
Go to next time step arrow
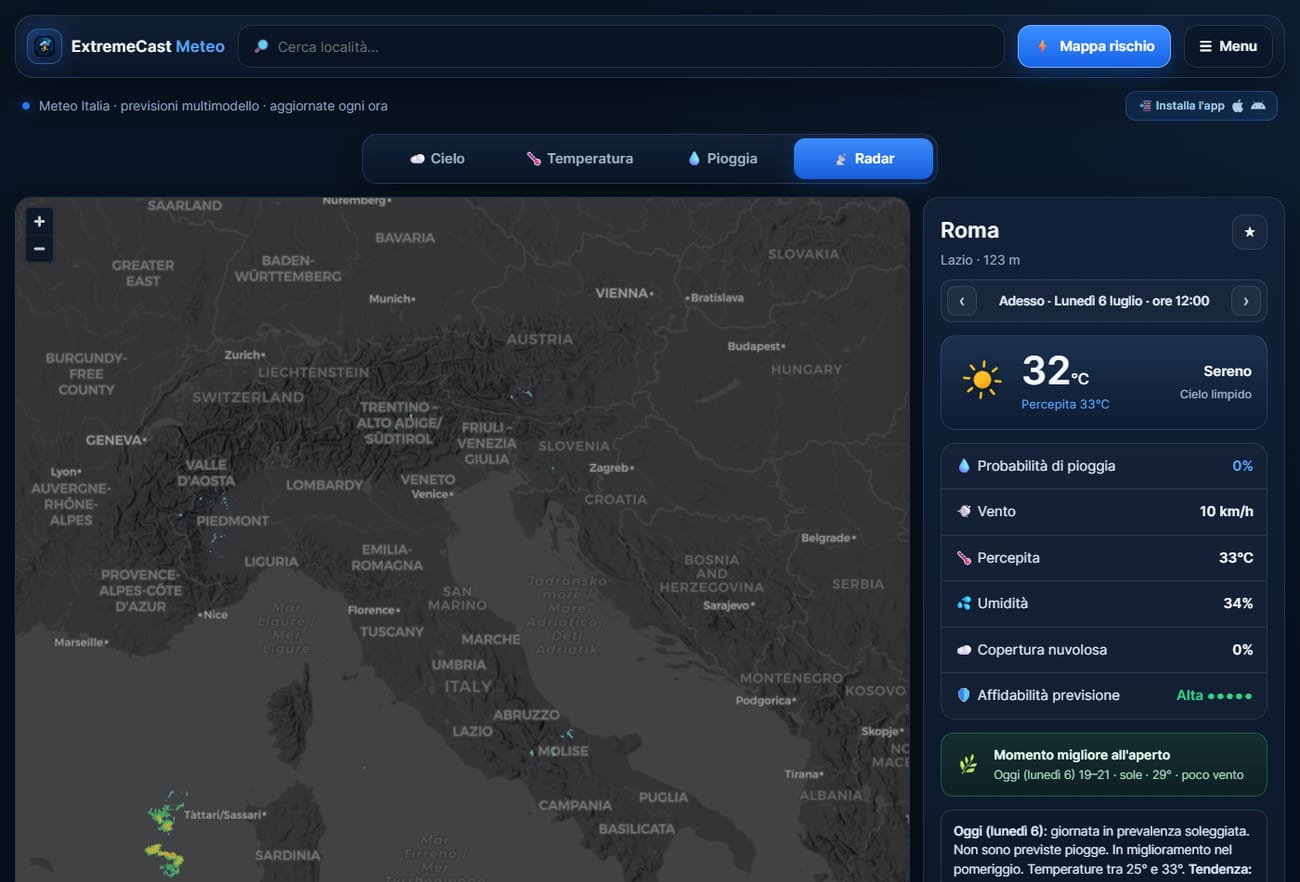pos(1246,301)
